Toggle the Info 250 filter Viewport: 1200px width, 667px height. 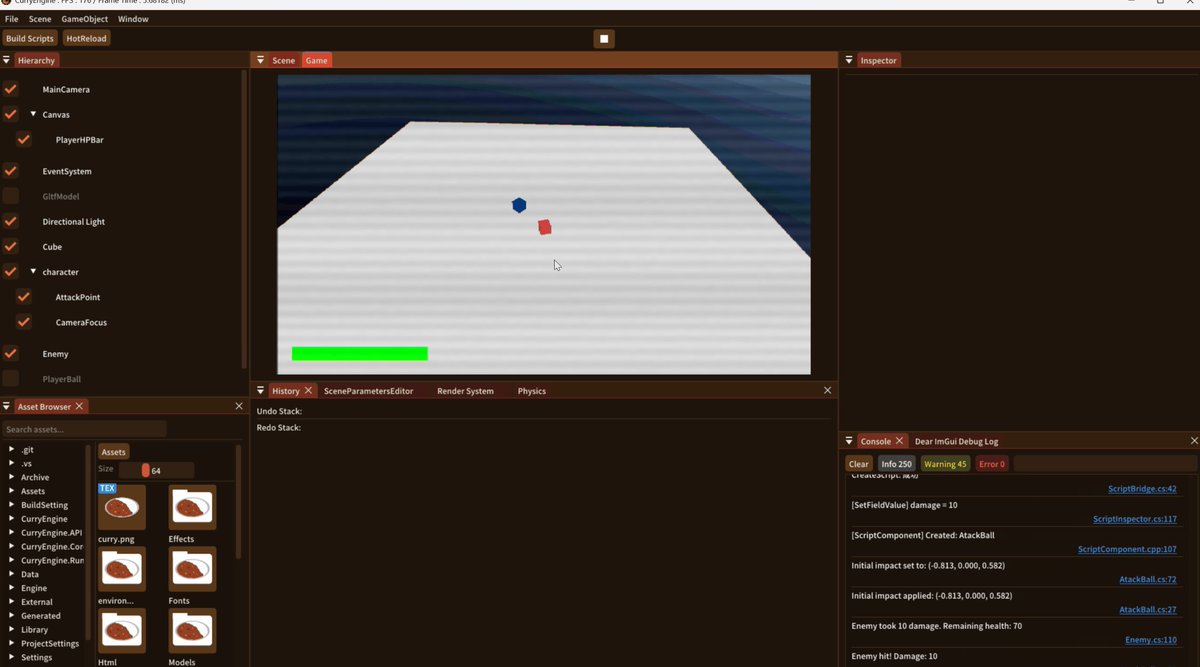(x=896, y=464)
